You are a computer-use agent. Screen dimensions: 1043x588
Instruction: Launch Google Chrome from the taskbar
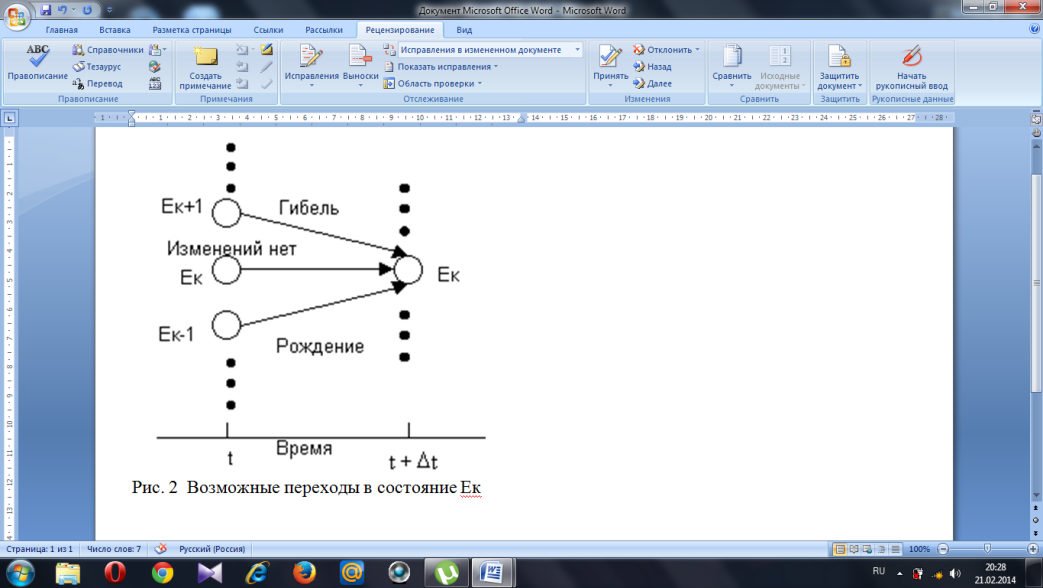coord(162,573)
